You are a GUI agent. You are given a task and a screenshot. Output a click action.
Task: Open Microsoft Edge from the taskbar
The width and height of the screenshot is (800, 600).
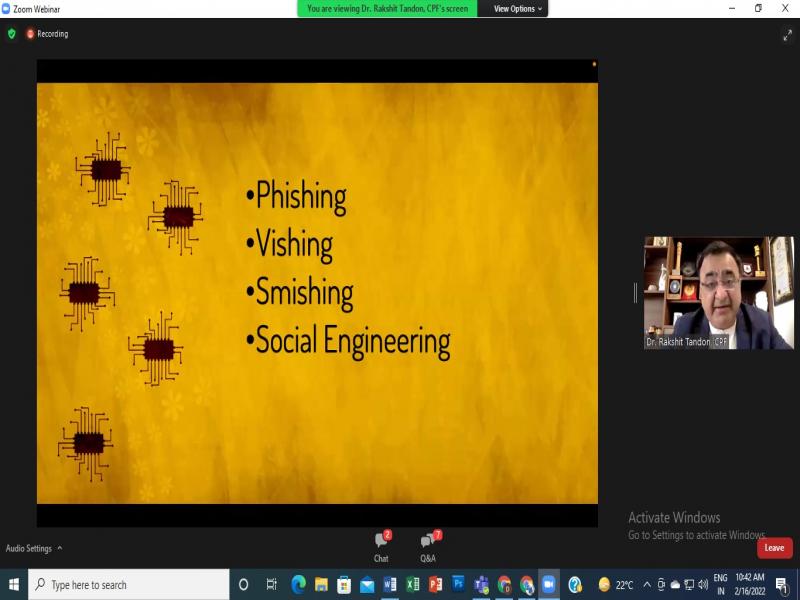(298, 584)
